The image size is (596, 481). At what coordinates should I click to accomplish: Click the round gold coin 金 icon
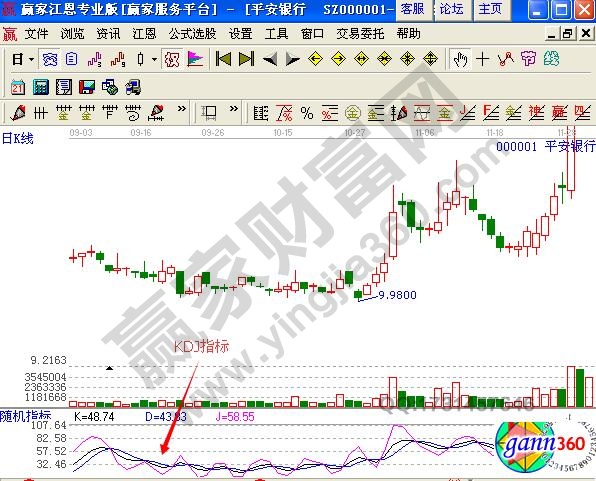[x=352, y=113]
